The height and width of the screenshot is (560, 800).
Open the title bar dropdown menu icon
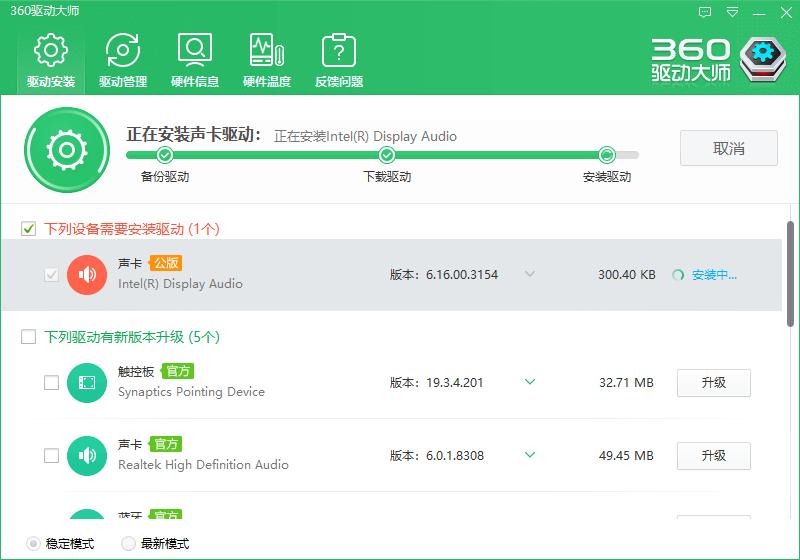click(732, 12)
